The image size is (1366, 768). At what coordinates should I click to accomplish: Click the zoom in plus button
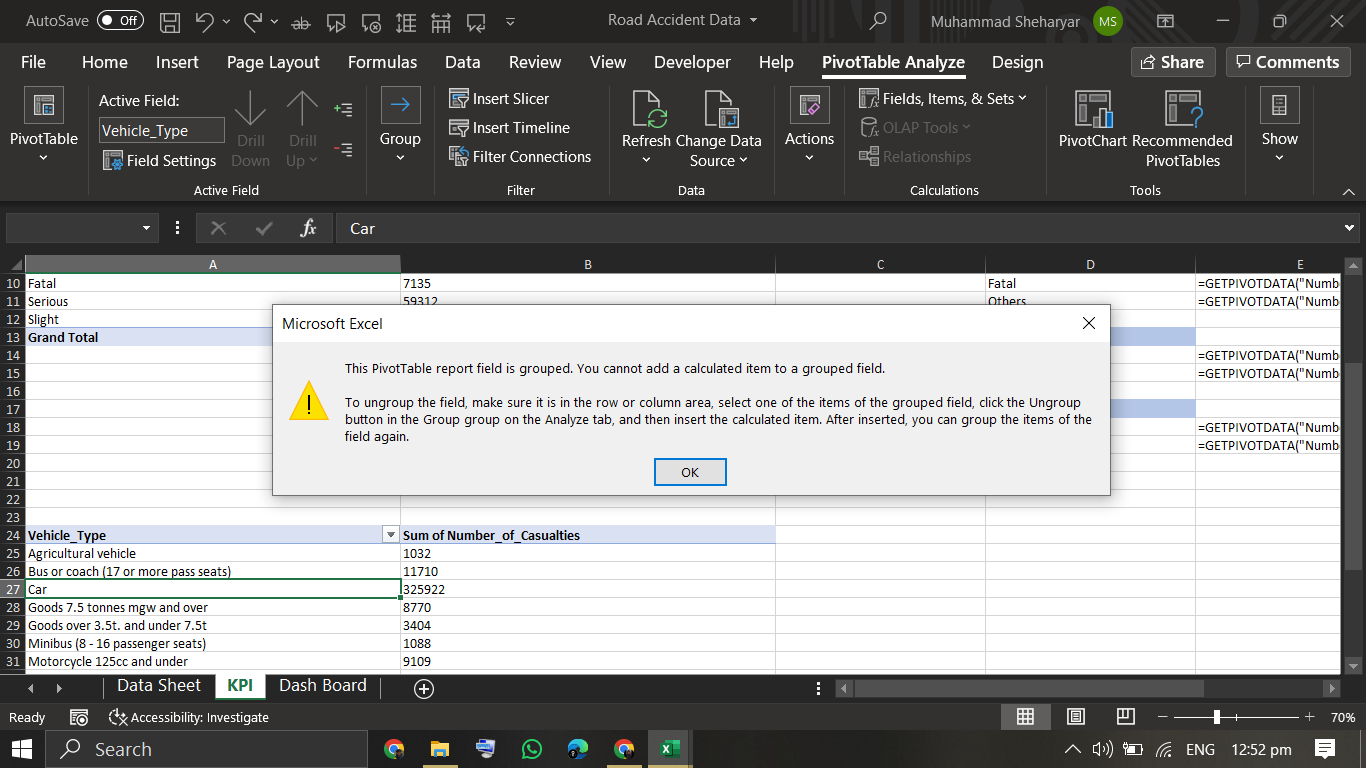coord(1310,717)
